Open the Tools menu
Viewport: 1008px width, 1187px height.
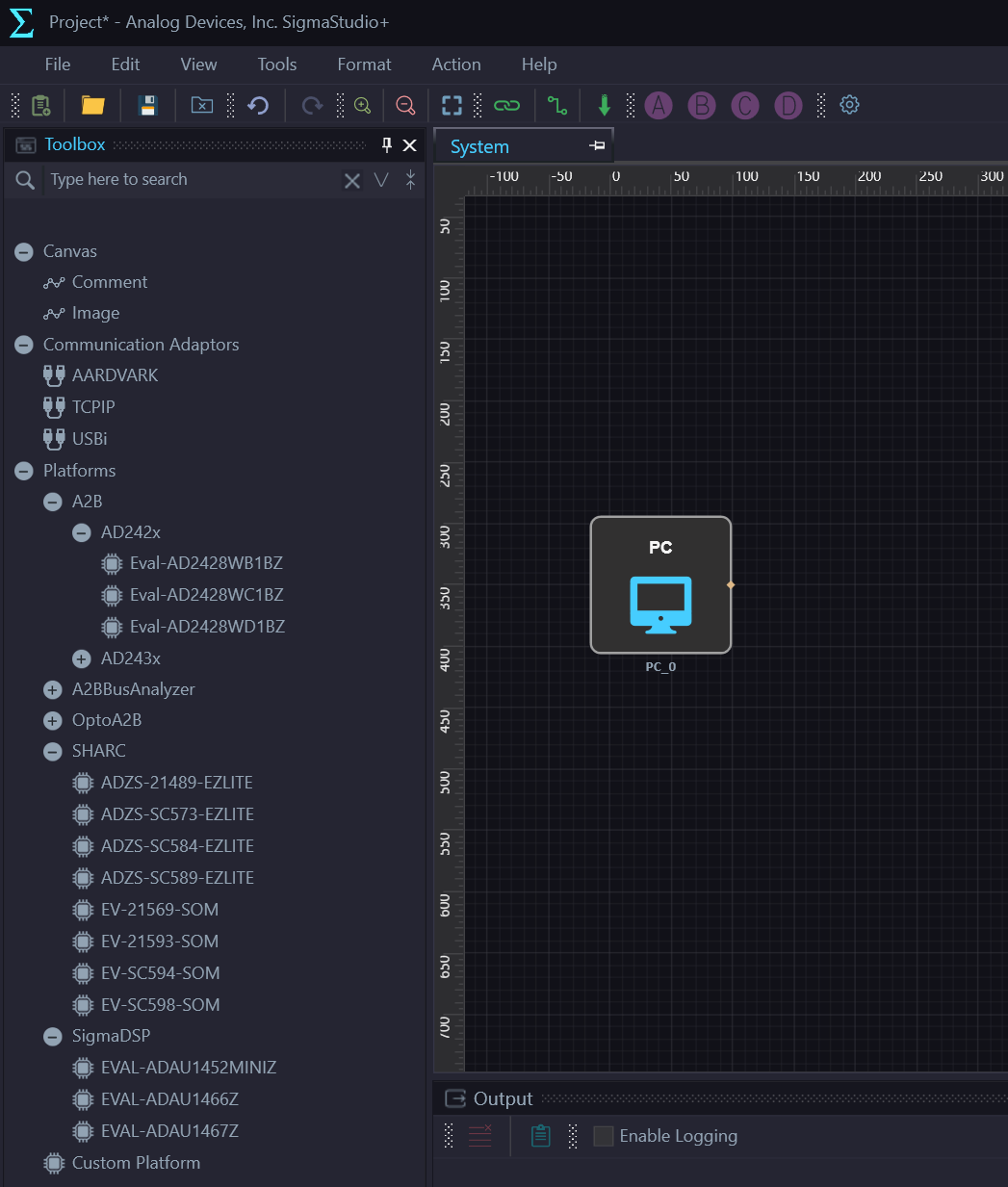tap(277, 65)
